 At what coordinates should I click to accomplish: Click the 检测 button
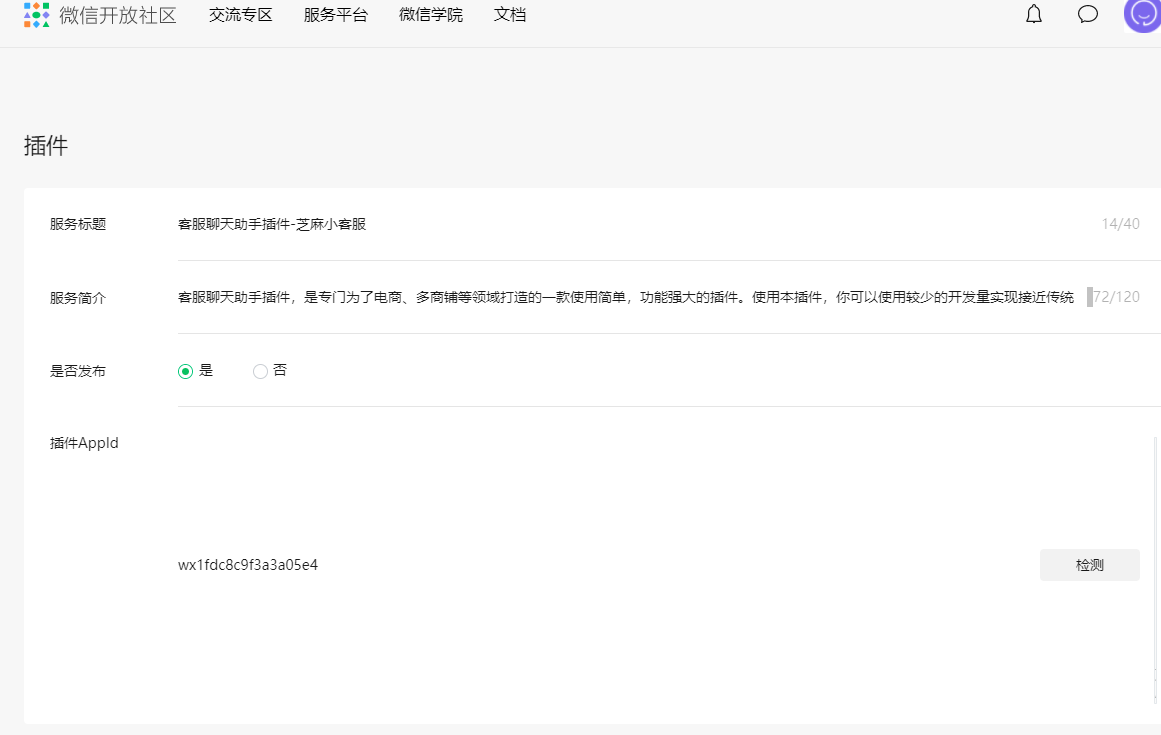pos(1089,565)
